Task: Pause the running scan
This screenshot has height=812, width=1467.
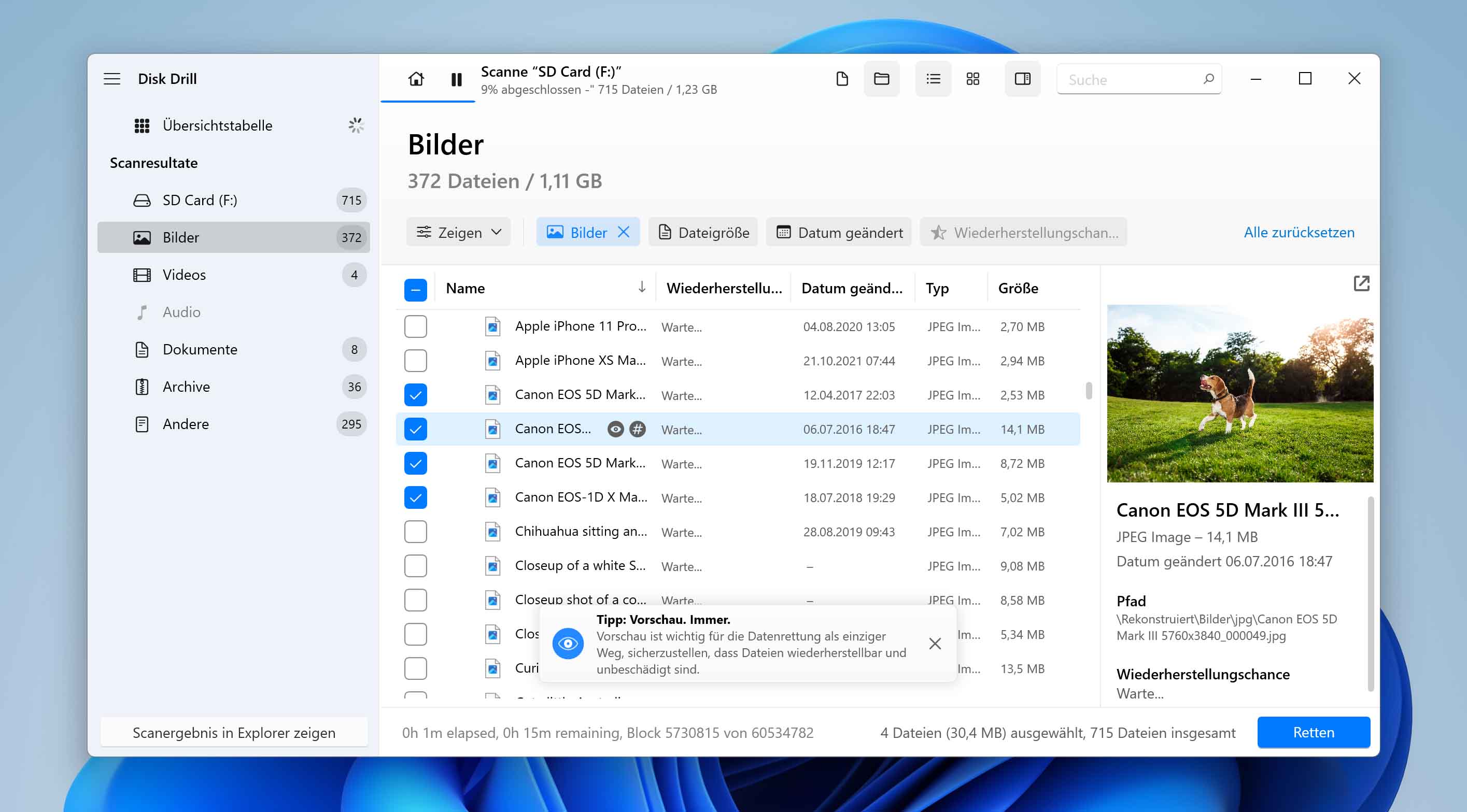Action: [456, 79]
